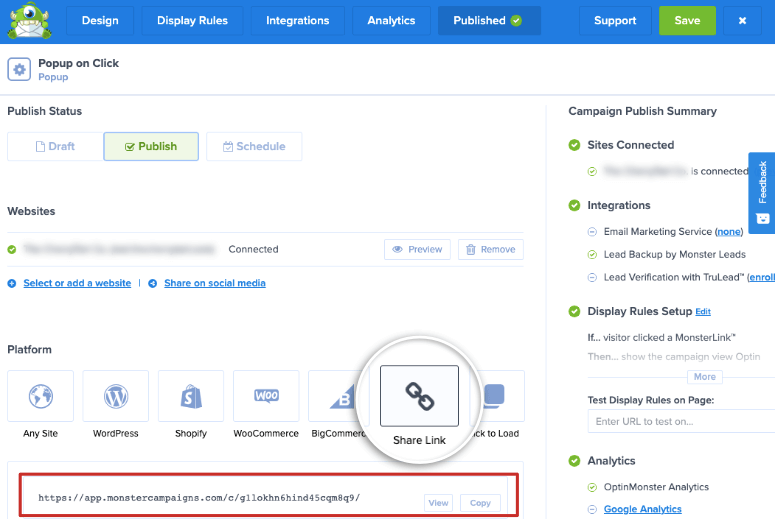This screenshot has width=775, height=519.
Task: Focus the Enter URL to test field
Action: 681,422
